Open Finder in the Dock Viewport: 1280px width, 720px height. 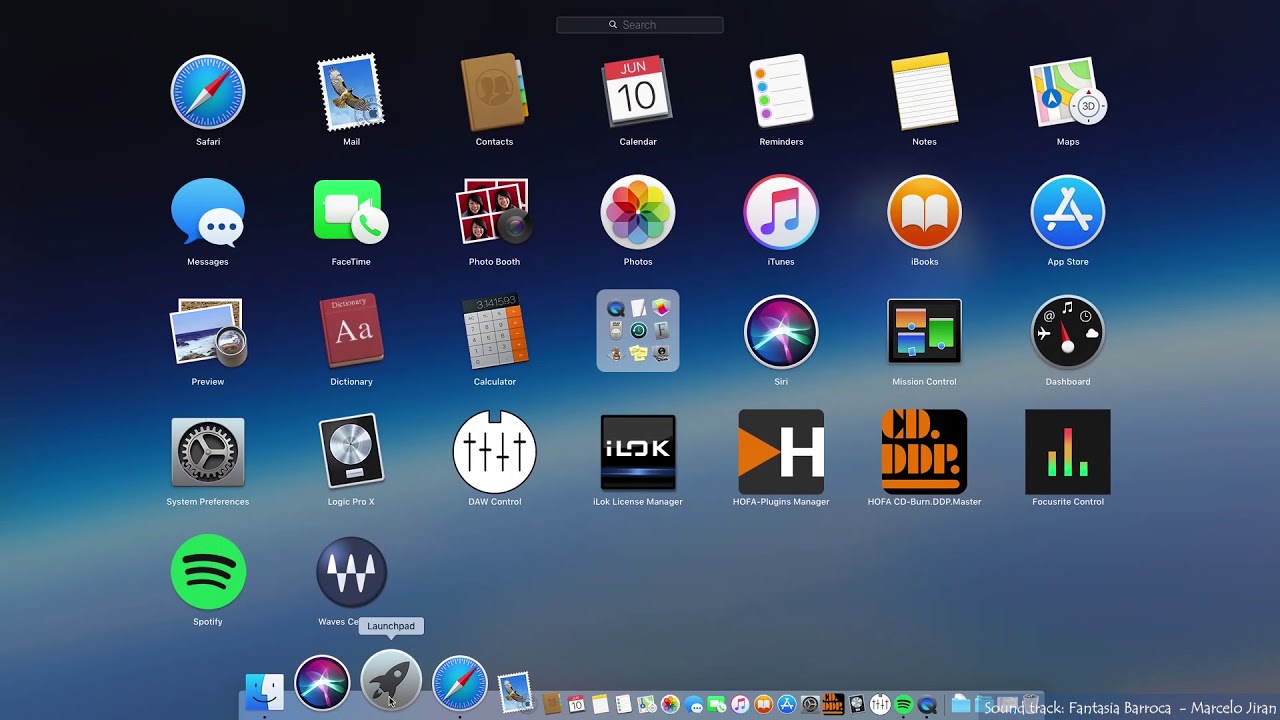pyautogui.click(x=264, y=692)
